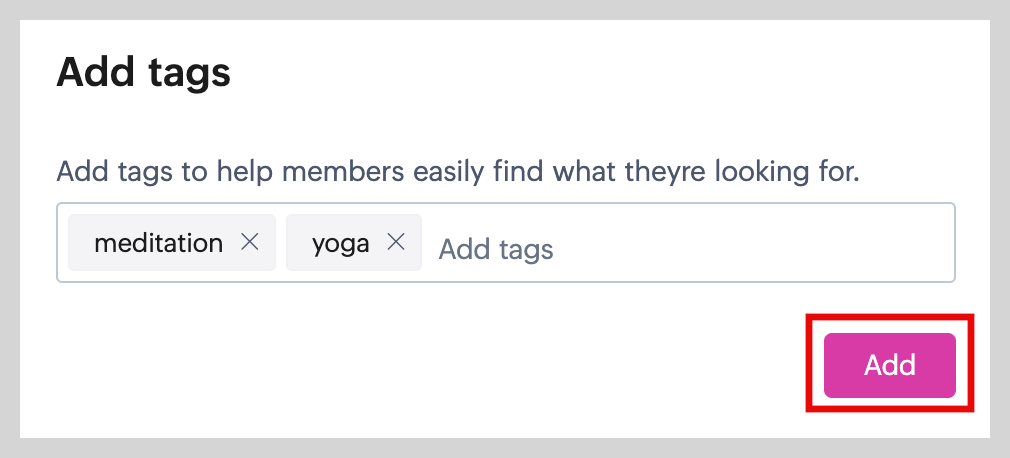Place cursor in the "Add tags" placeholder
The height and width of the screenshot is (458, 1010).
tap(496, 248)
